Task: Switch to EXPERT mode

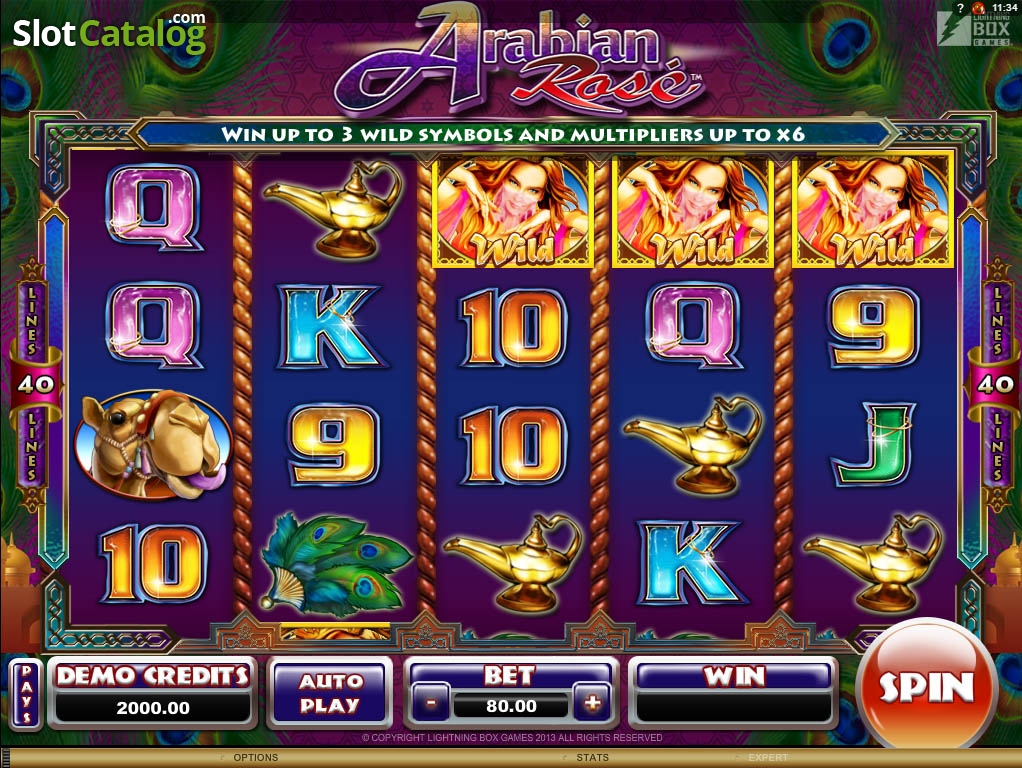Action: 768,758
